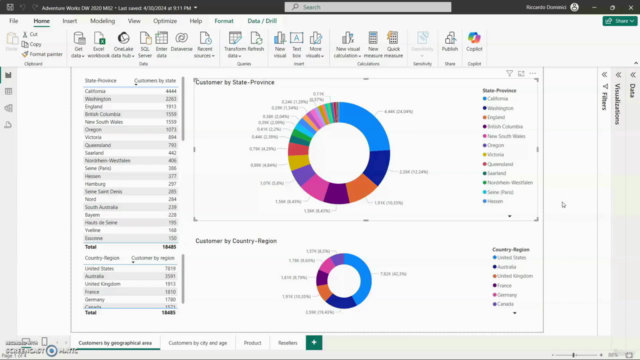The width and height of the screenshot is (640, 360).
Task: Open the Format ribbon tab
Action: point(224,21)
